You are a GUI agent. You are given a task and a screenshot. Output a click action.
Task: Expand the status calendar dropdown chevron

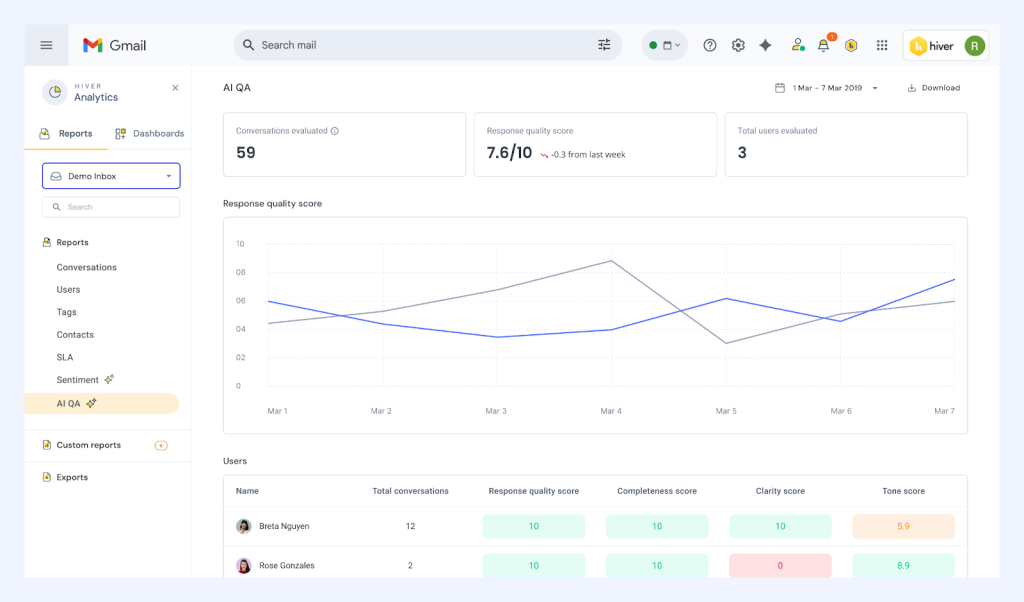[x=677, y=45]
